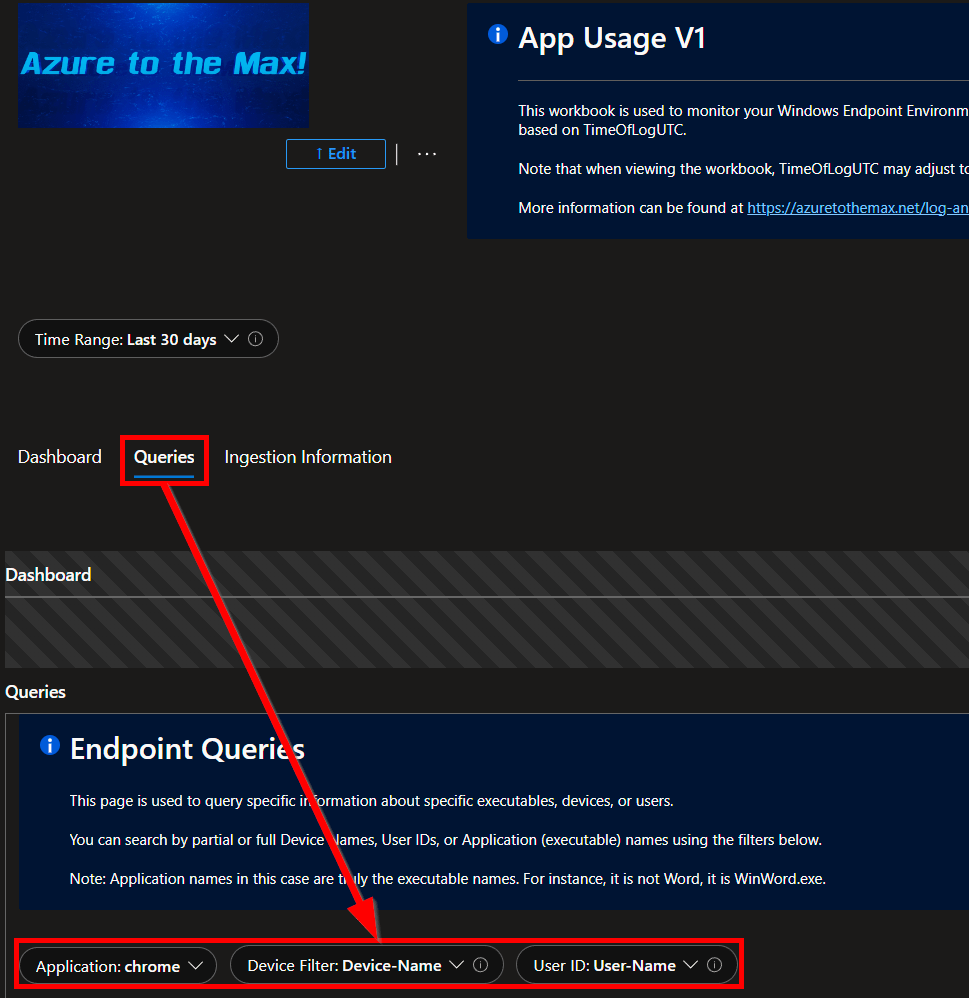Go to the Ingestion Information tab
The image size is (969, 998).
click(x=308, y=457)
